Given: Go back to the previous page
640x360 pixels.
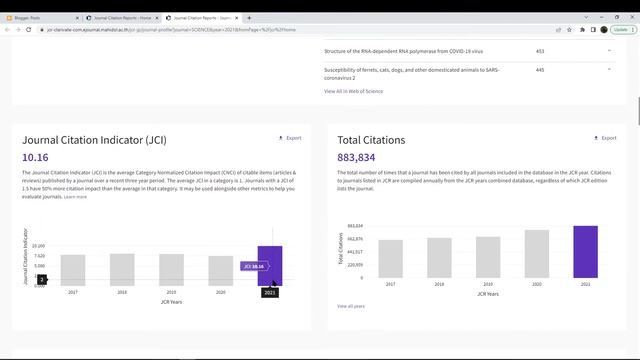Looking at the screenshot, I should (x=7, y=30).
